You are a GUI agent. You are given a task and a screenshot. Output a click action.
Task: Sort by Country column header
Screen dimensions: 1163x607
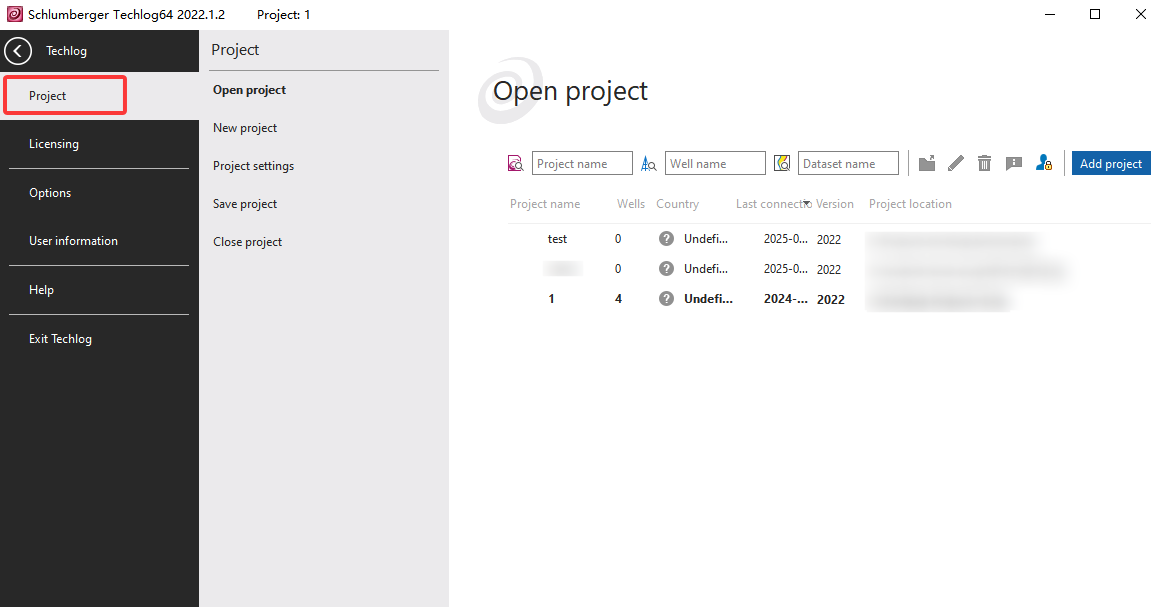(x=677, y=204)
